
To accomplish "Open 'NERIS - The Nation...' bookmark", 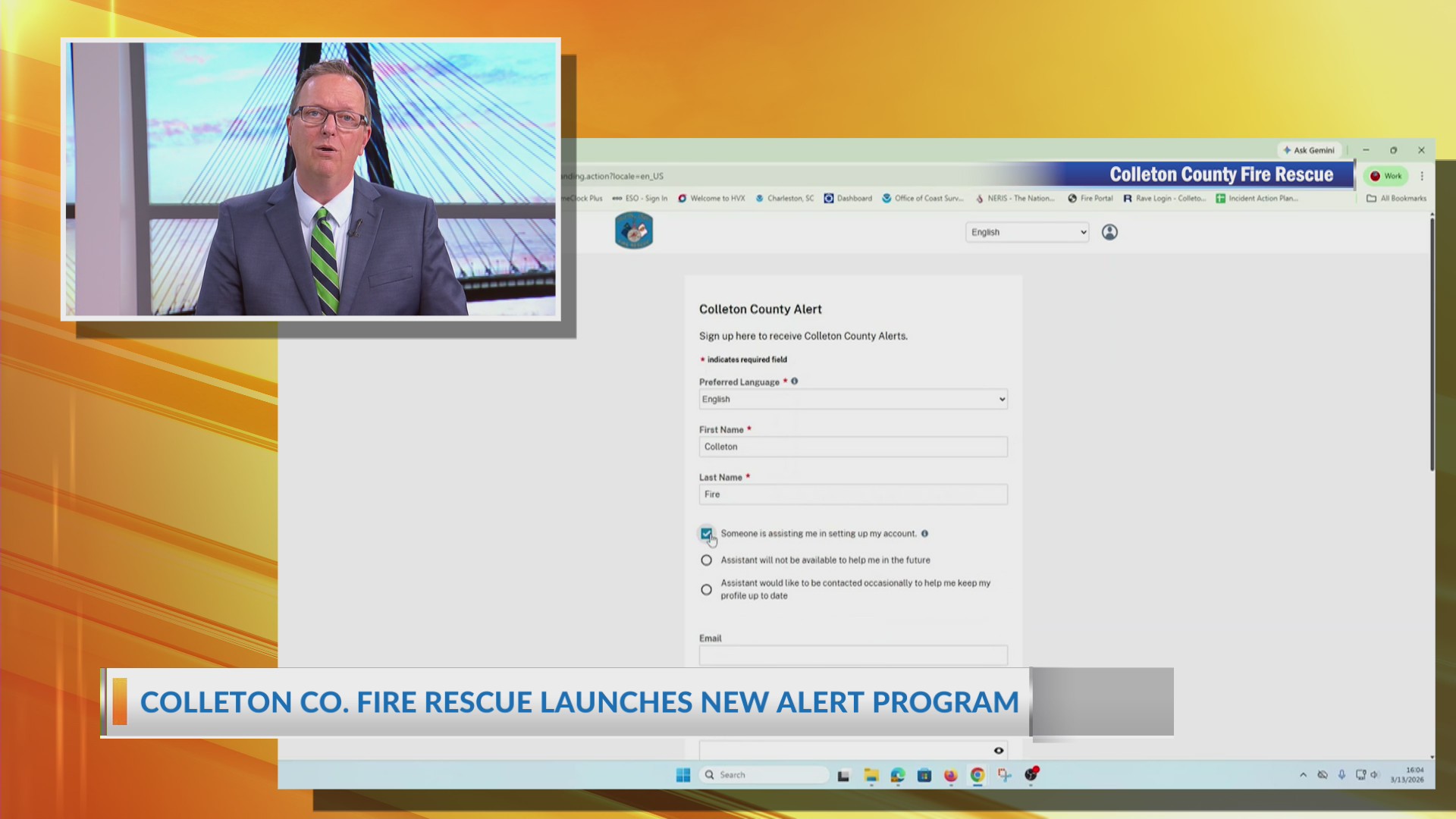I will coord(1015,199).
